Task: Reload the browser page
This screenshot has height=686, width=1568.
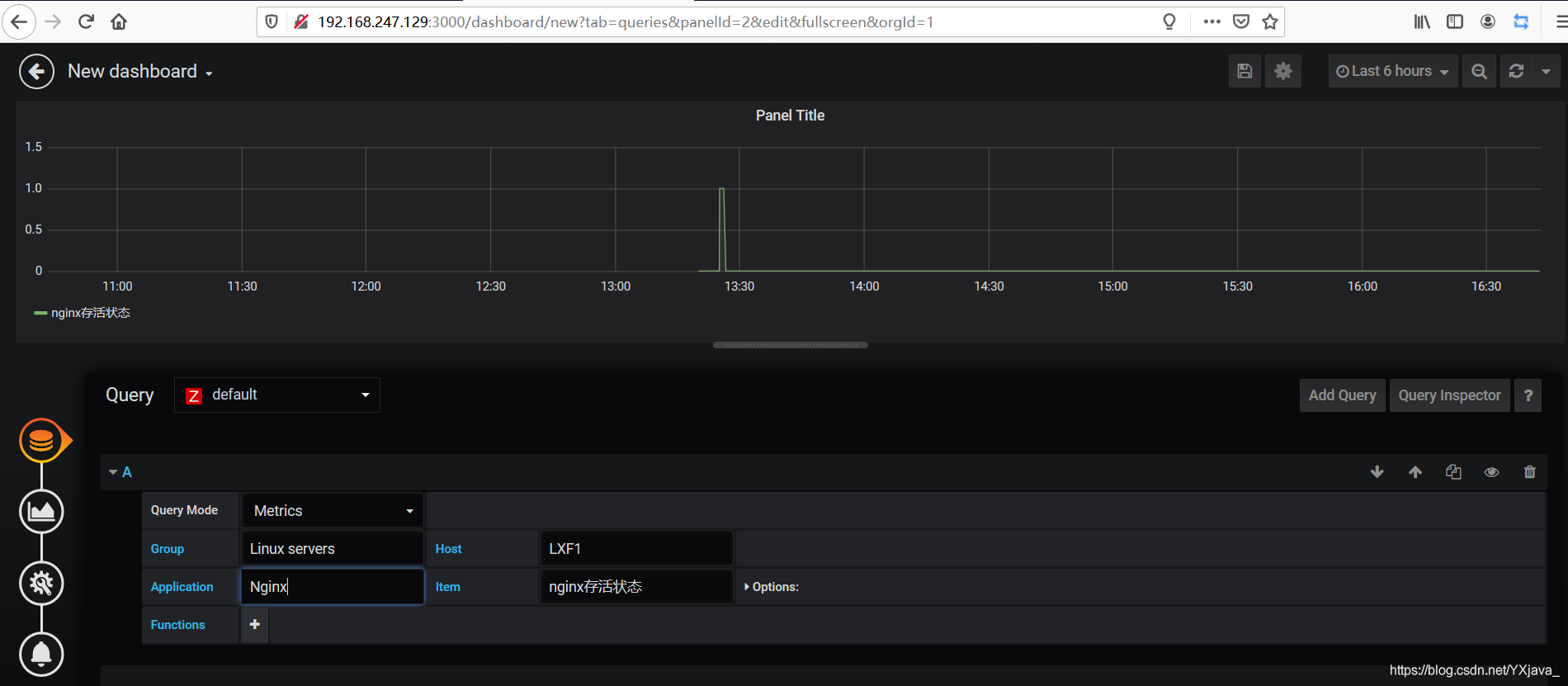Action: click(x=86, y=21)
